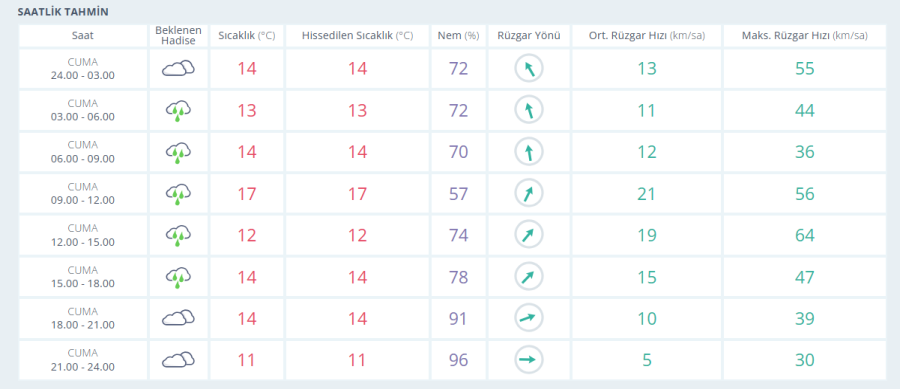Click the Ort. Rüzgar Hızı column header
This screenshot has width=900, height=389.
646,36
